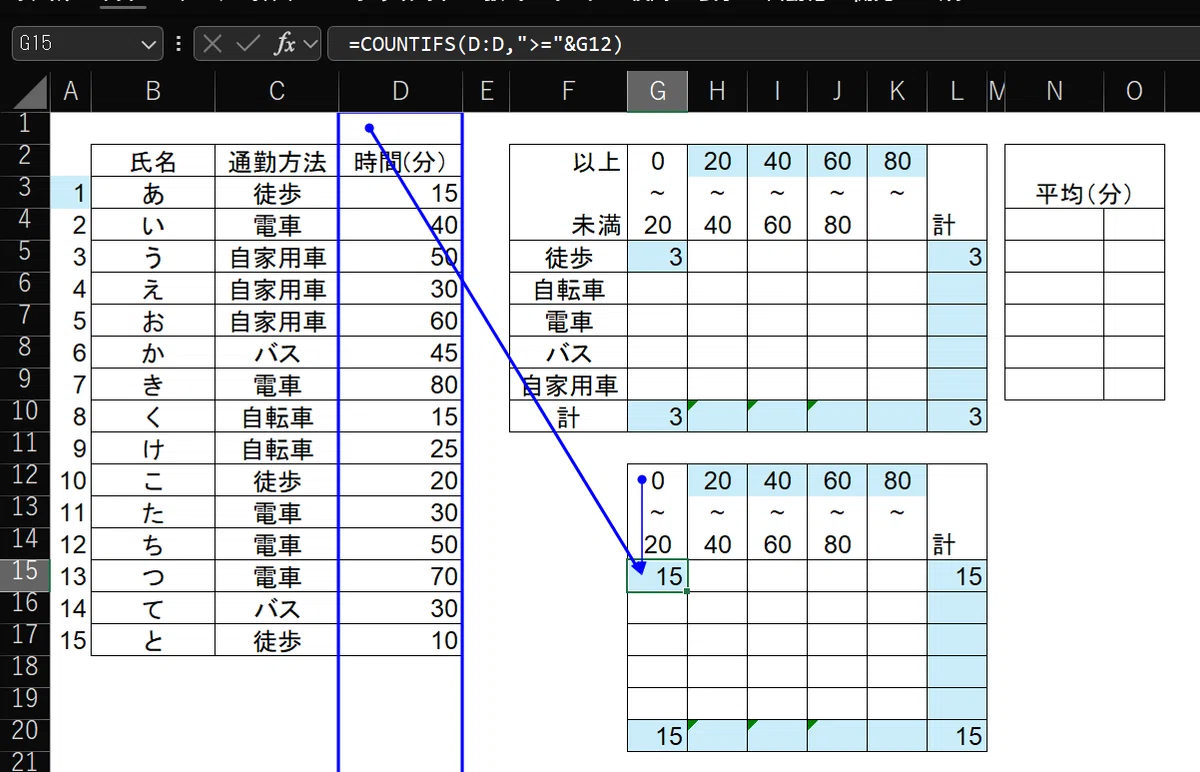Click the 時間(分) header cell
Viewport: 1200px width, 772px height.
(x=400, y=161)
